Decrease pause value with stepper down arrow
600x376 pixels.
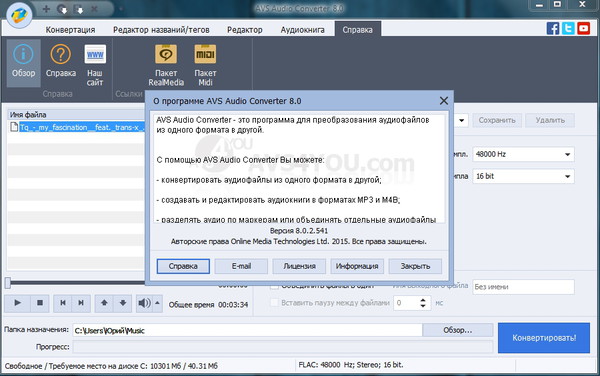423,306
